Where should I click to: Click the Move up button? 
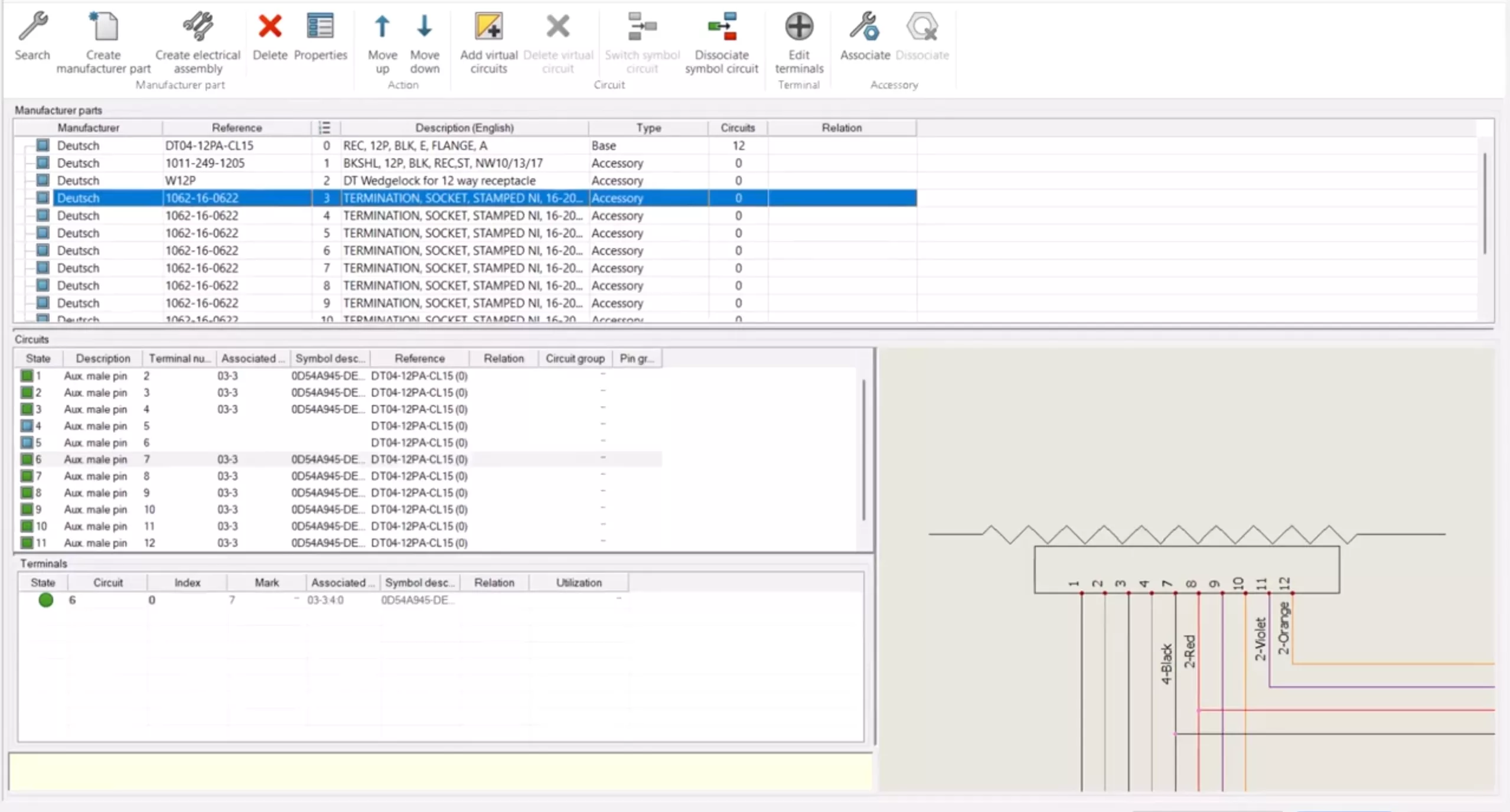point(381,35)
